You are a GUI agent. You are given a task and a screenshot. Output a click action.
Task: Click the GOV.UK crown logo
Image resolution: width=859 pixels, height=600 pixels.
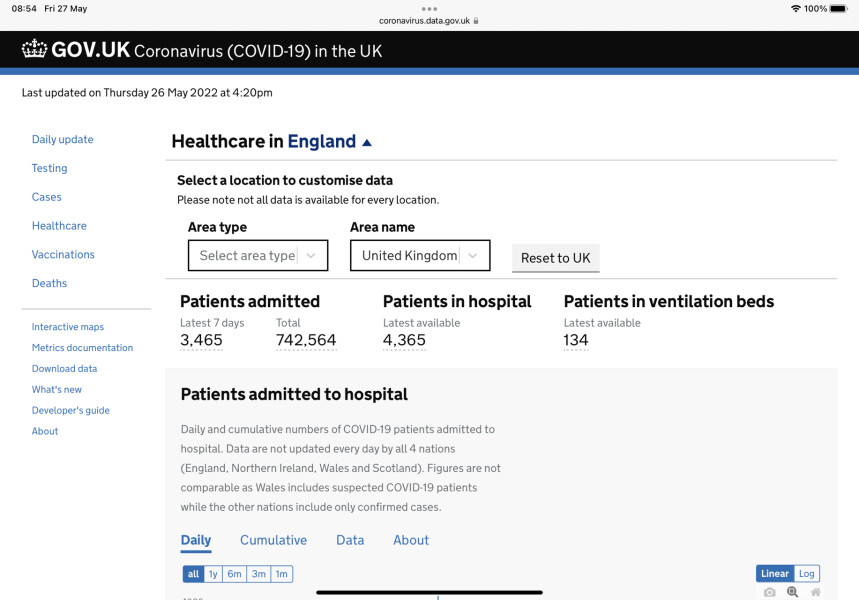pyautogui.click(x=34, y=49)
